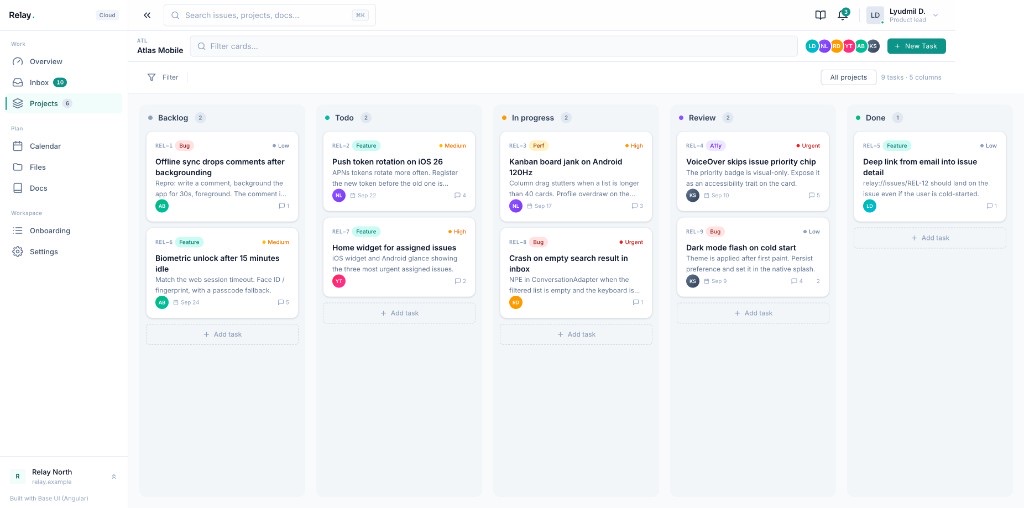Click the High priority on Home widget card
This screenshot has width=1024, height=508.
457,231
